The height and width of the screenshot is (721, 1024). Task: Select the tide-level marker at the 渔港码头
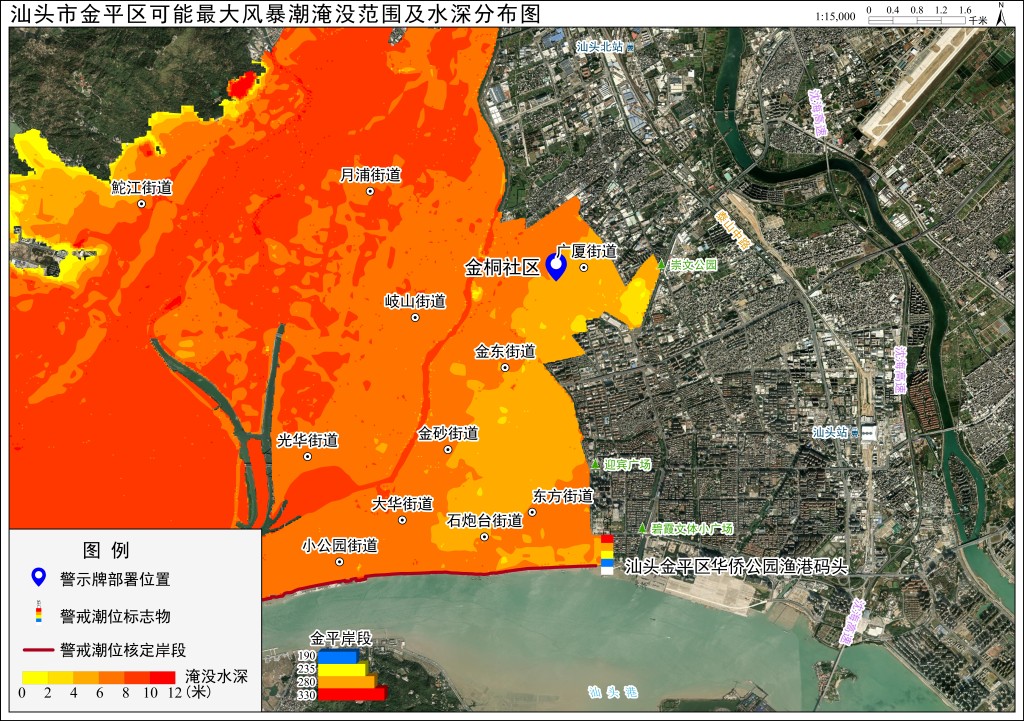click(x=607, y=554)
